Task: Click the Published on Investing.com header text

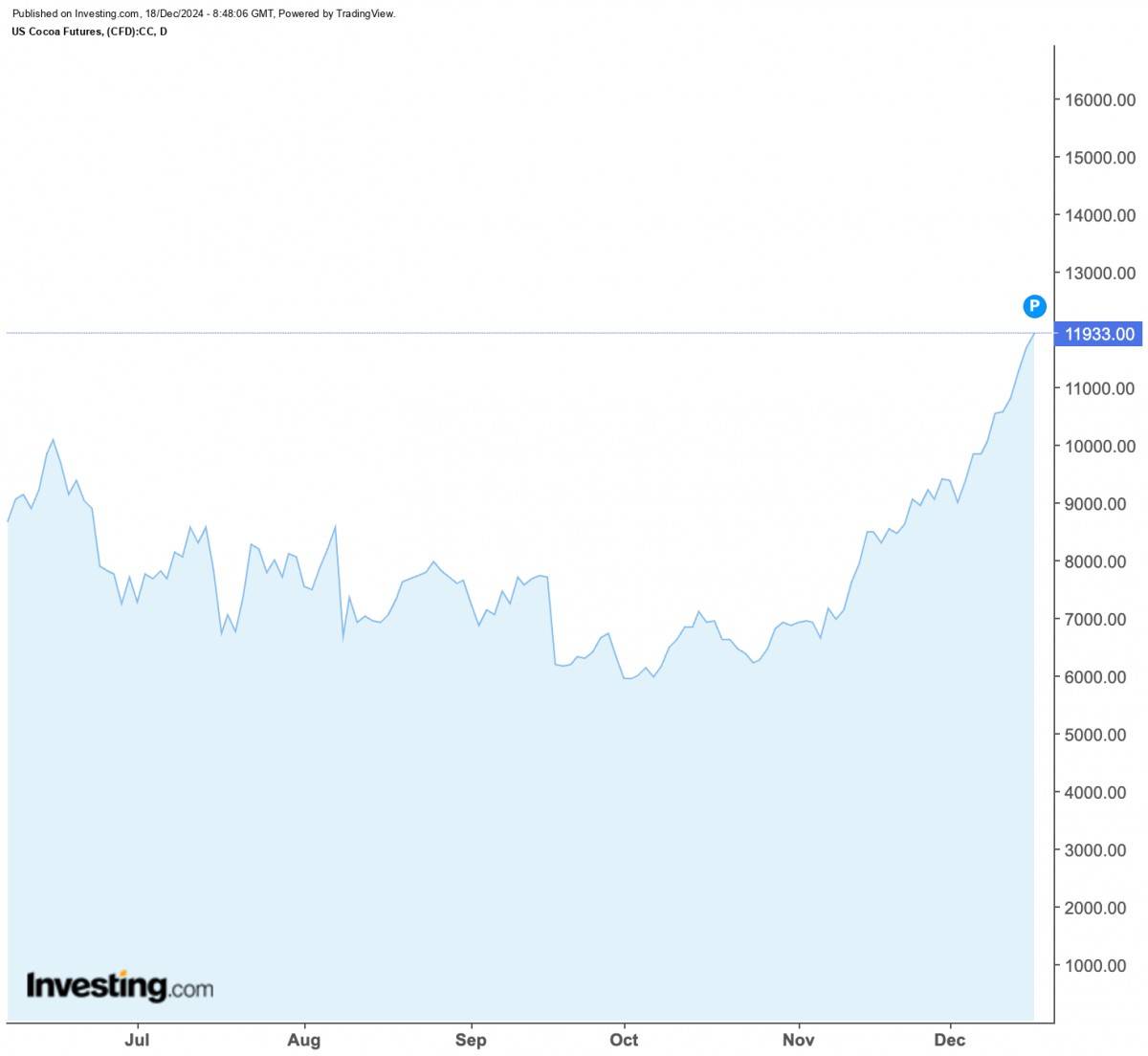Action: click(203, 13)
